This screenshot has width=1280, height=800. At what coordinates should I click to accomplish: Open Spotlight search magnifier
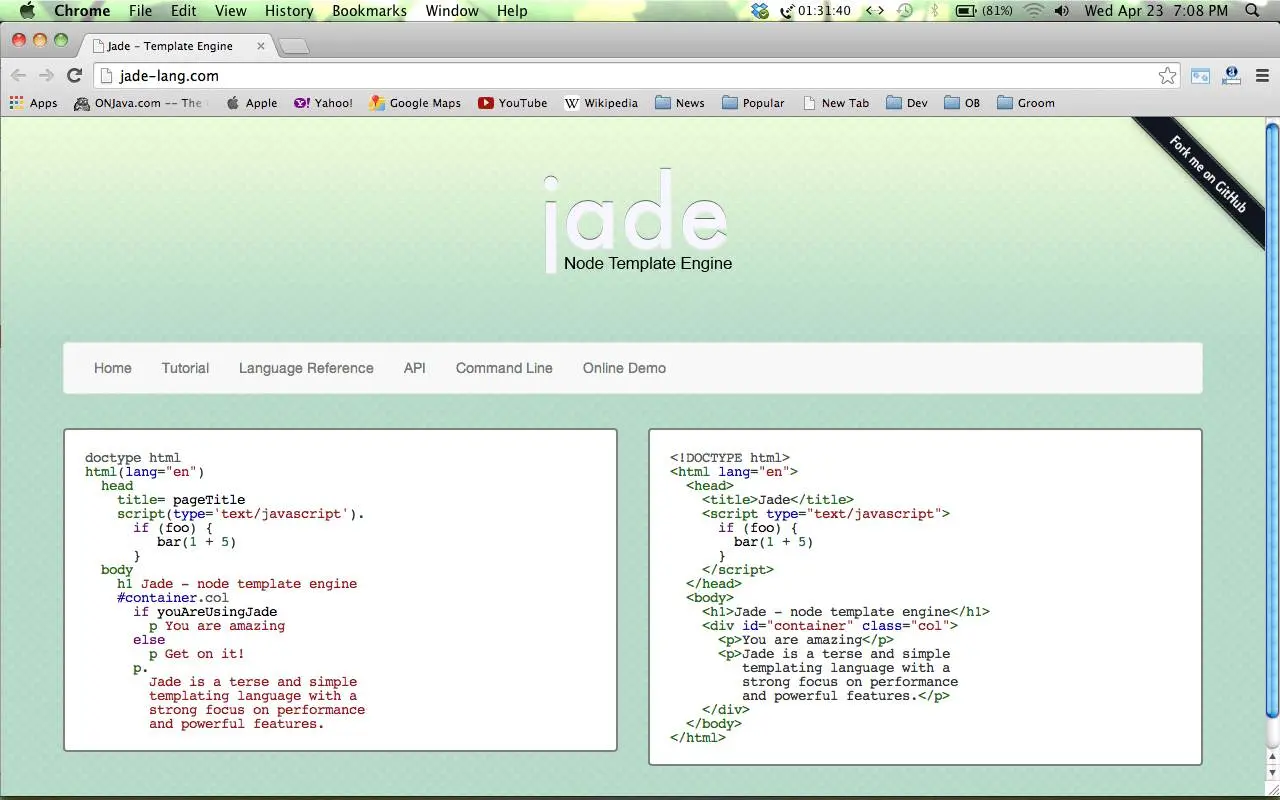pyautogui.click(x=1253, y=11)
